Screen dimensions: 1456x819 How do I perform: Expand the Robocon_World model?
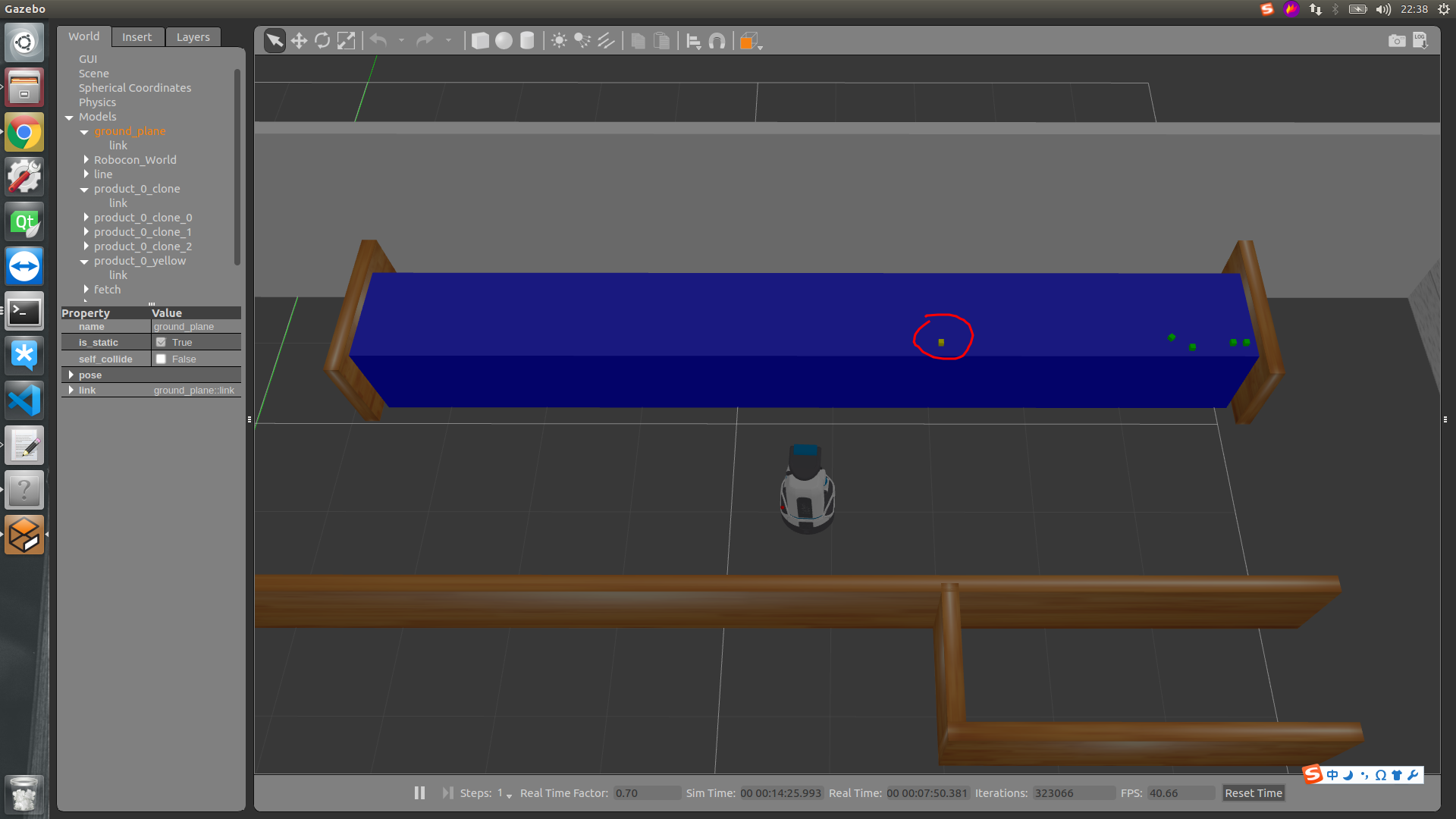86,160
